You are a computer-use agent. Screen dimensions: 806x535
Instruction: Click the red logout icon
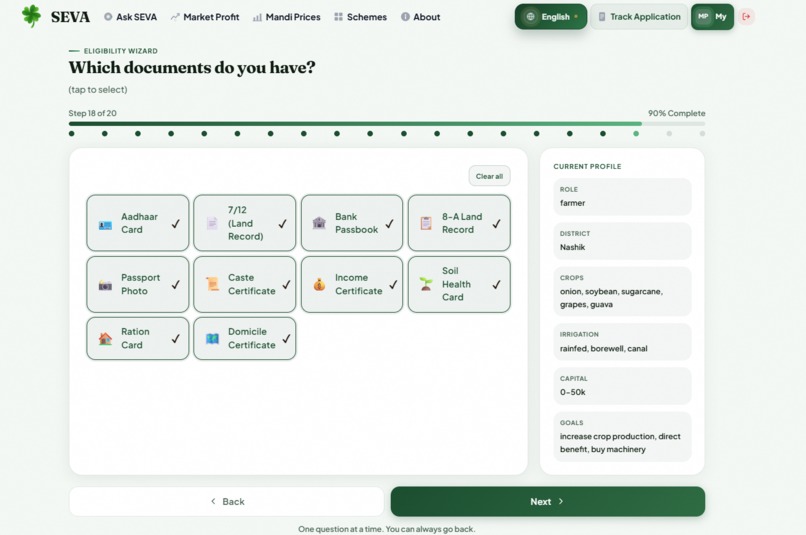pos(746,17)
